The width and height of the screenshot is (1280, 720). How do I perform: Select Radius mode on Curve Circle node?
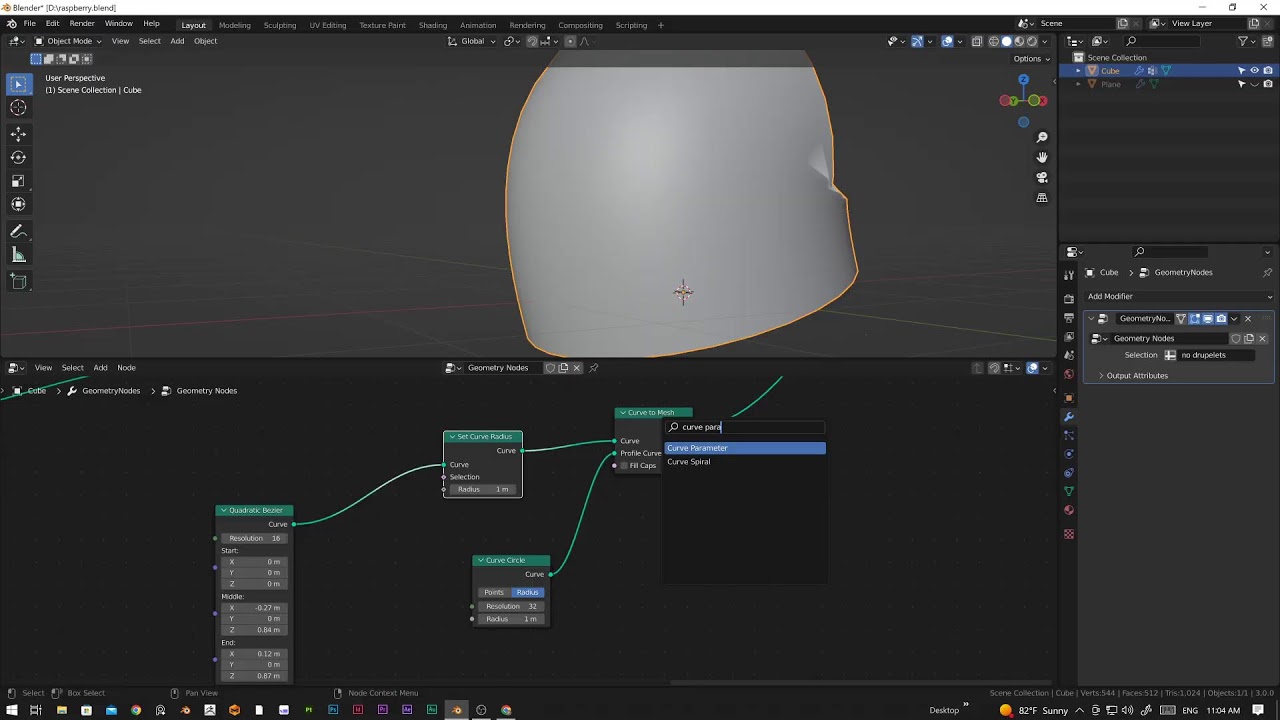527,592
